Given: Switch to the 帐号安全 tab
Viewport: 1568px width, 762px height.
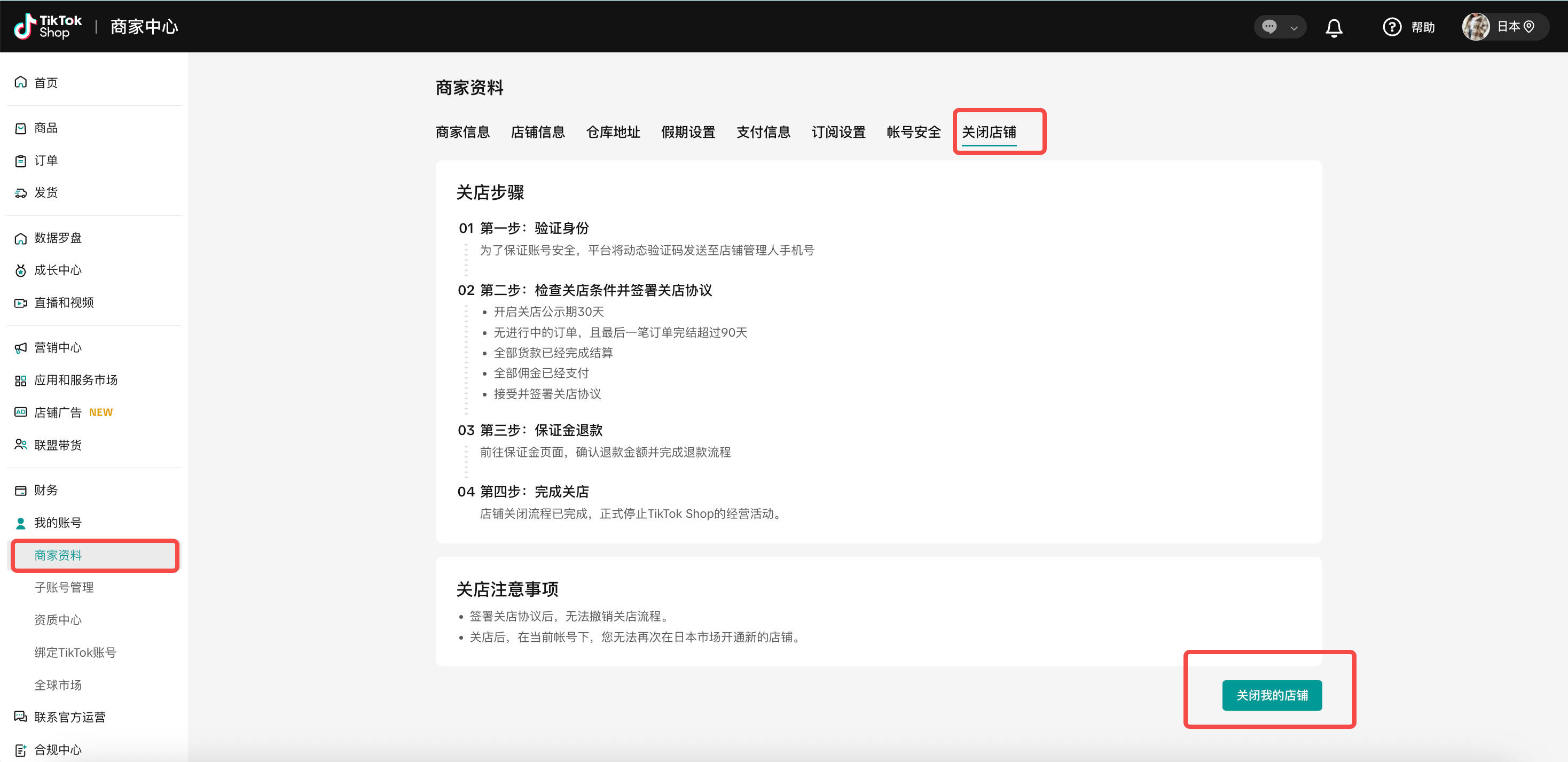Looking at the screenshot, I should pos(913,132).
